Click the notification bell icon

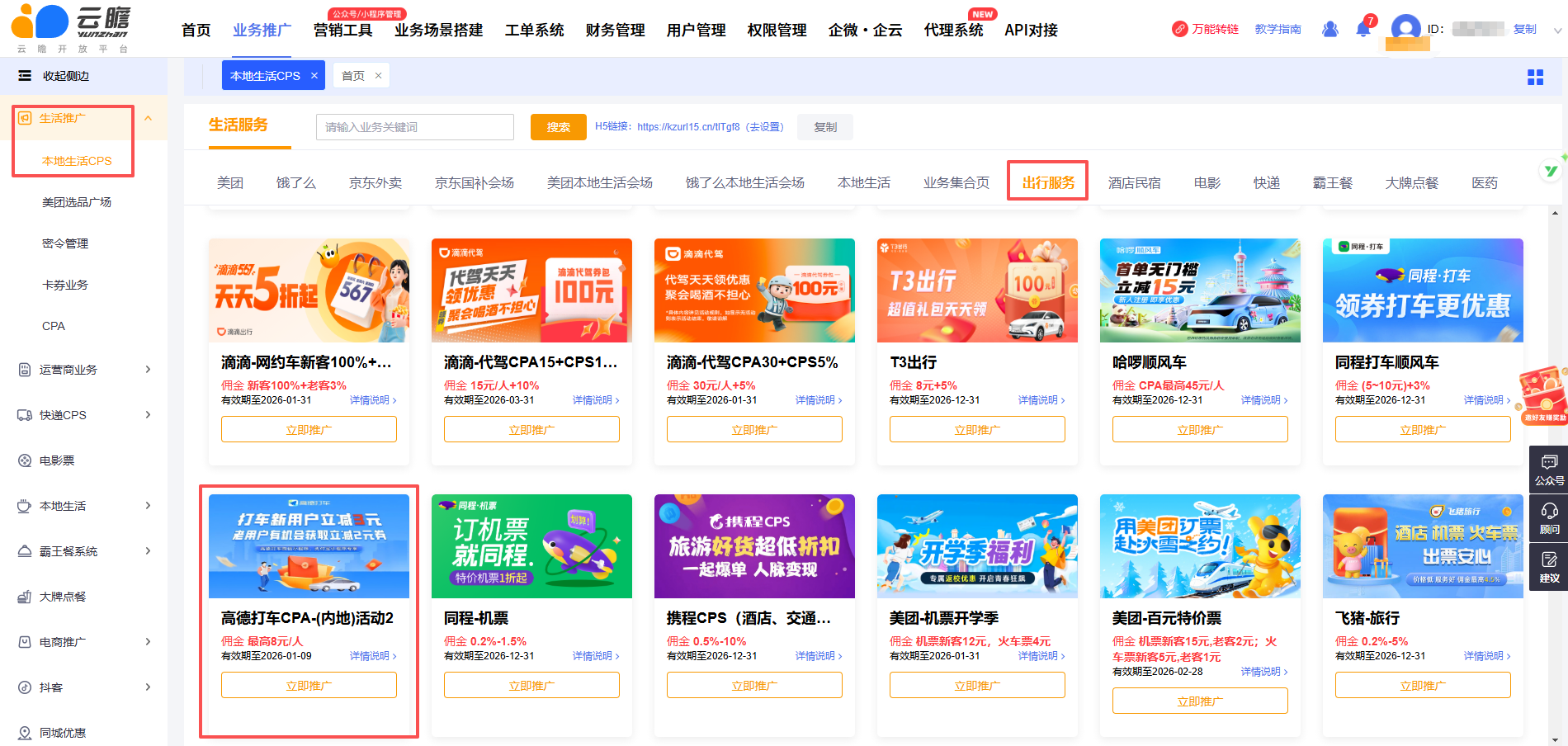[1363, 30]
